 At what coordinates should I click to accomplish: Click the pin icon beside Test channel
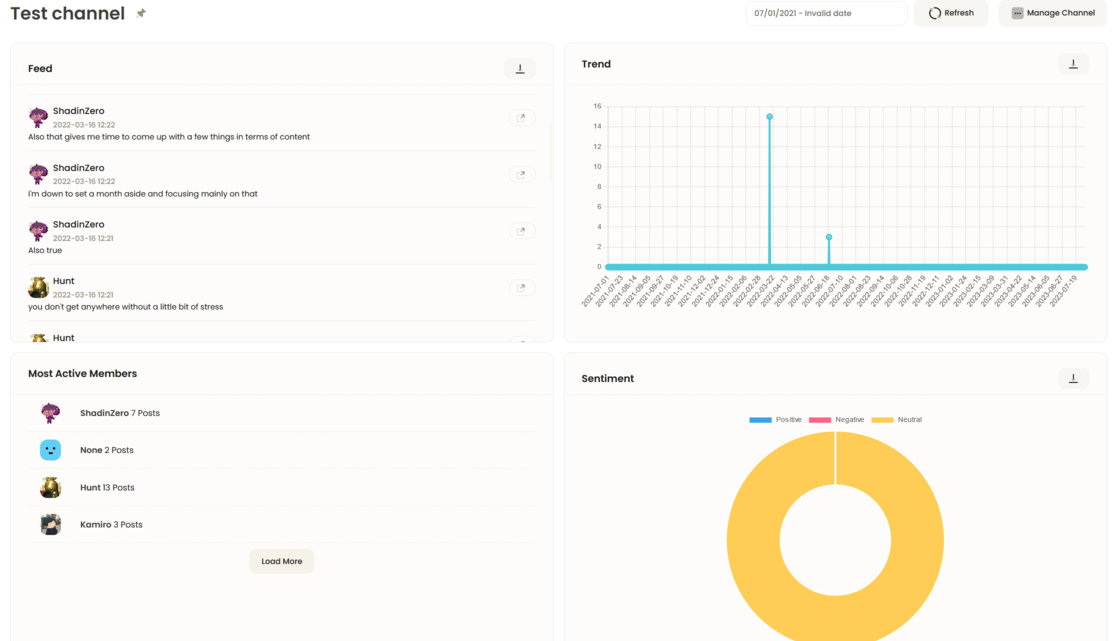point(141,14)
